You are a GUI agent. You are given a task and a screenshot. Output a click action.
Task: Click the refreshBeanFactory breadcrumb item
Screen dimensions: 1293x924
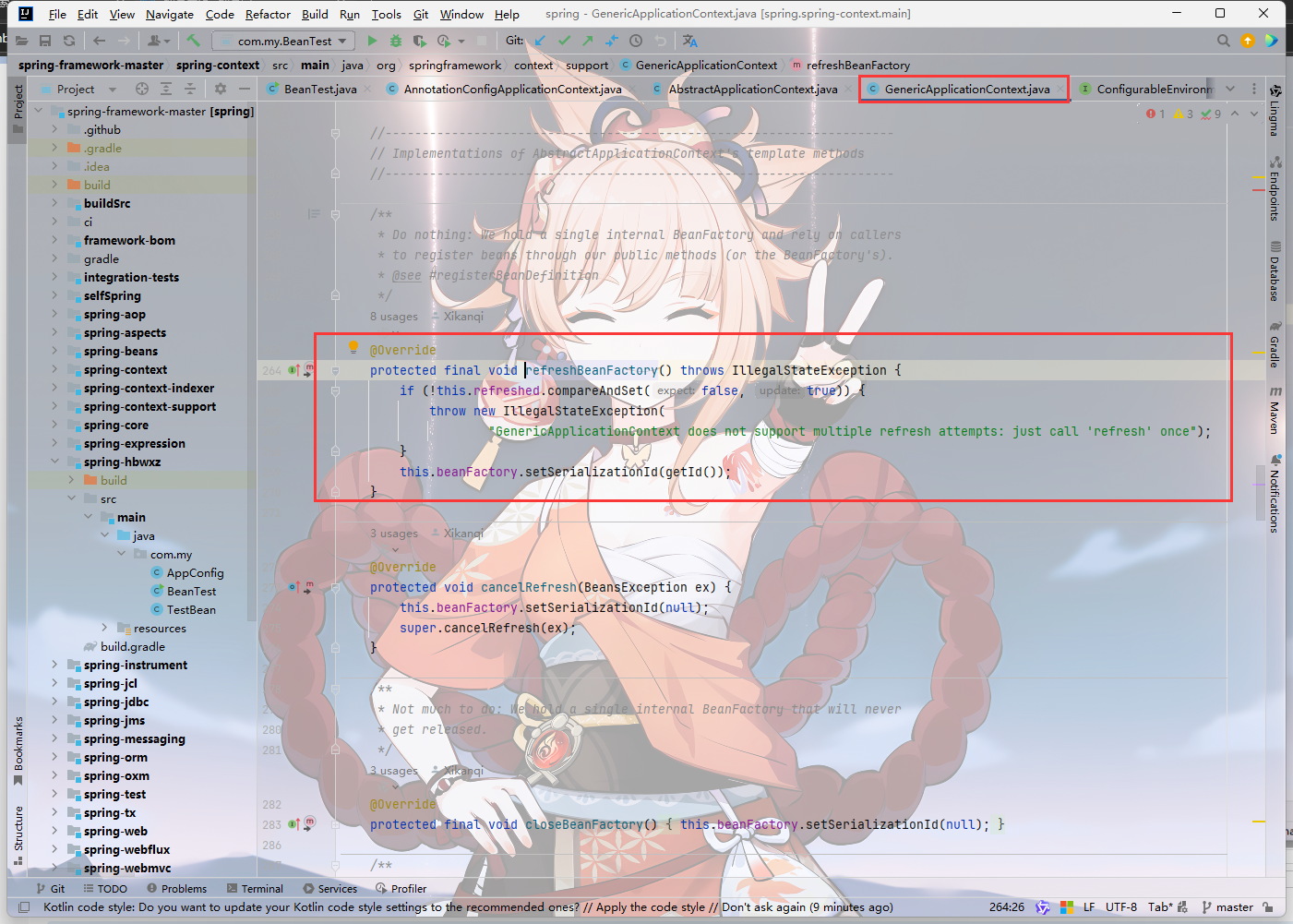click(x=851, y=65)
